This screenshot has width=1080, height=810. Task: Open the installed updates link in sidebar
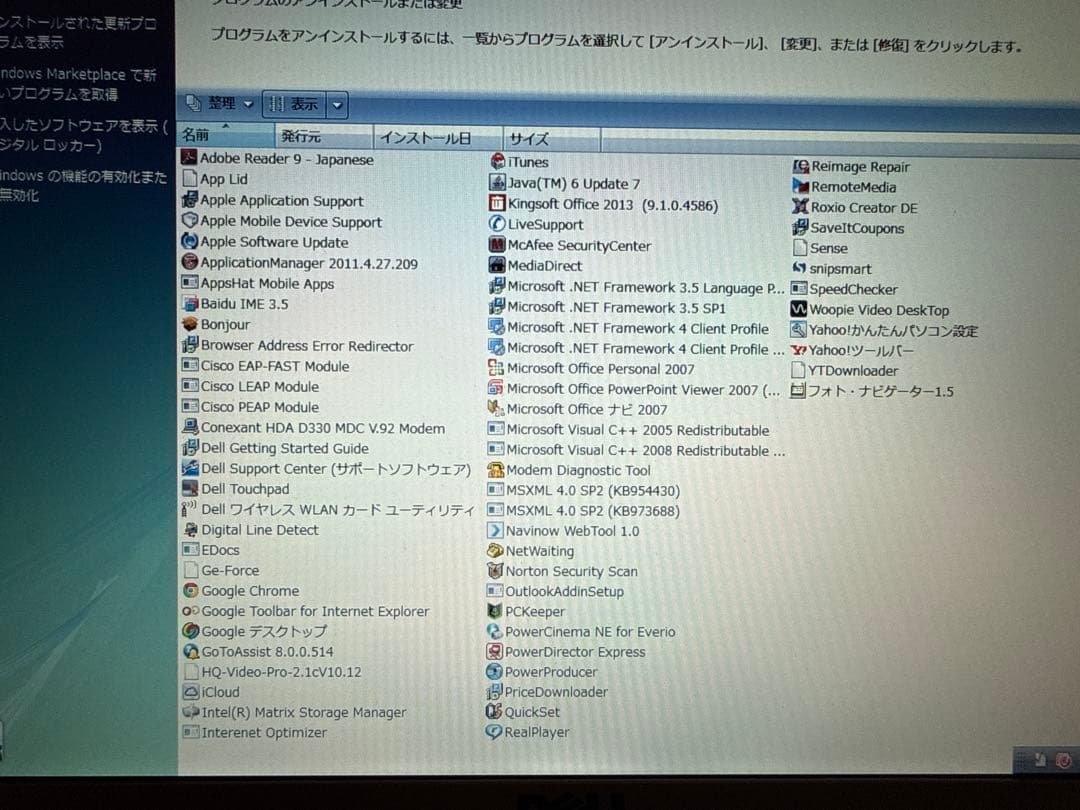click(78, 32)
